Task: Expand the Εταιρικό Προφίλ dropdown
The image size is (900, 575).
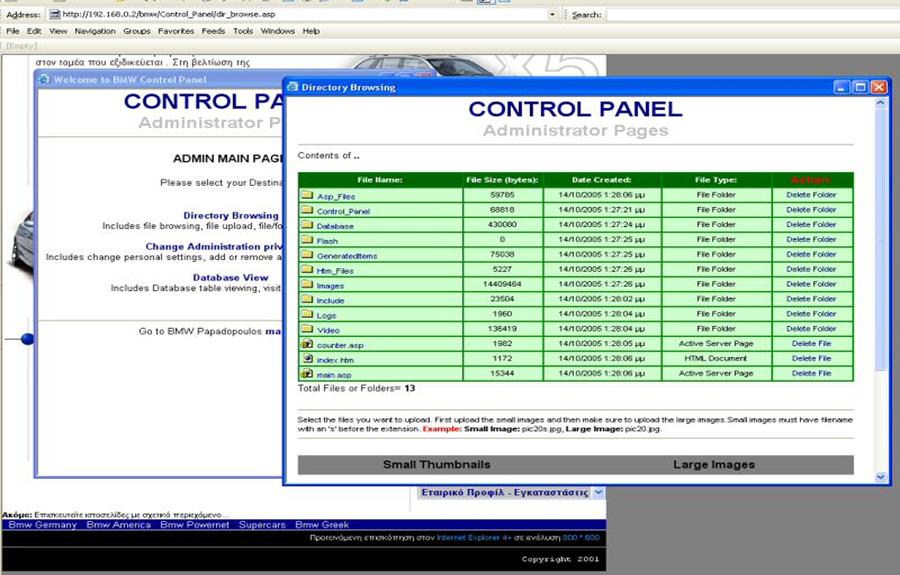Action: click(x=598, y=492)
